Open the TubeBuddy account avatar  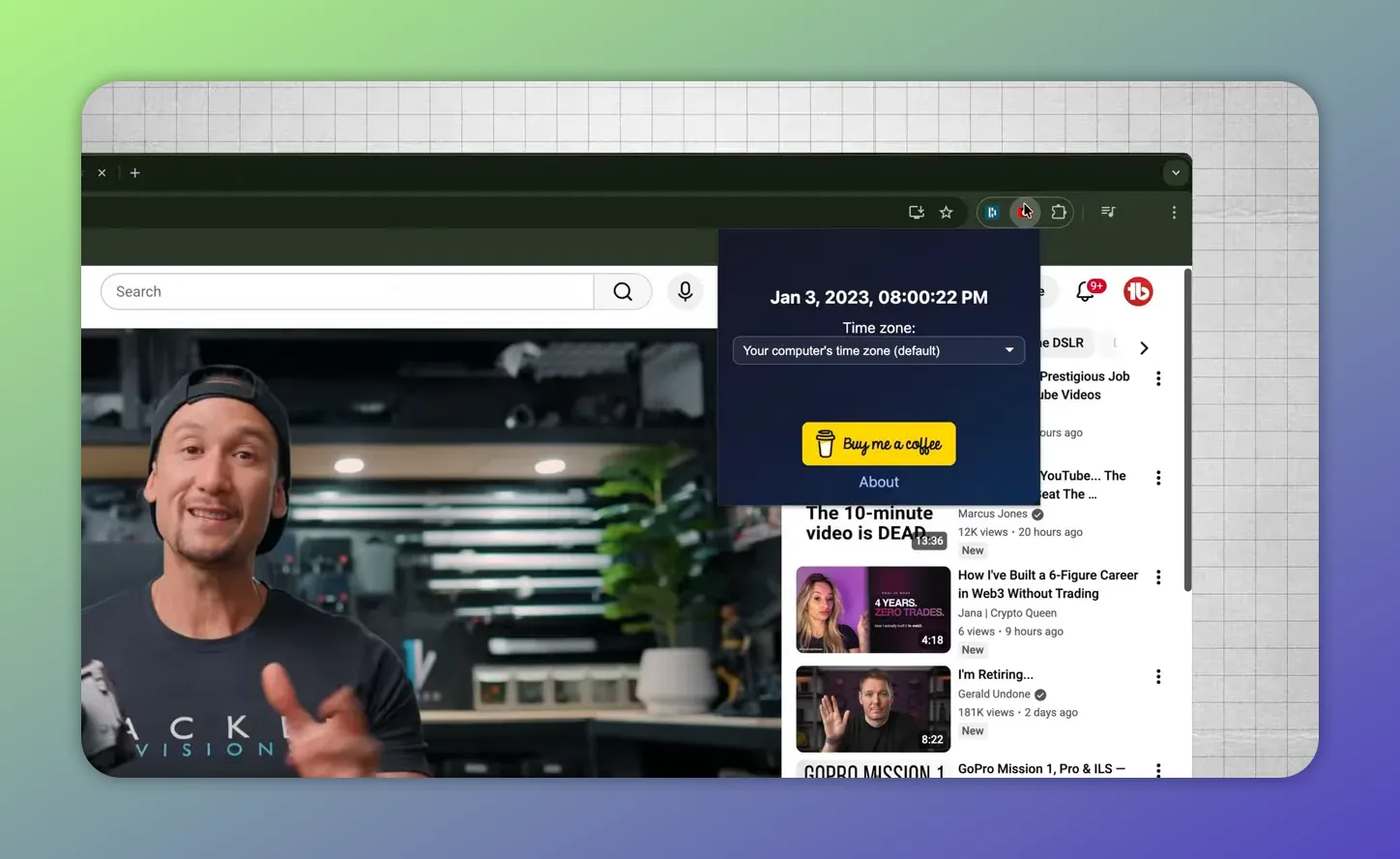click(x=1138, y=291)
